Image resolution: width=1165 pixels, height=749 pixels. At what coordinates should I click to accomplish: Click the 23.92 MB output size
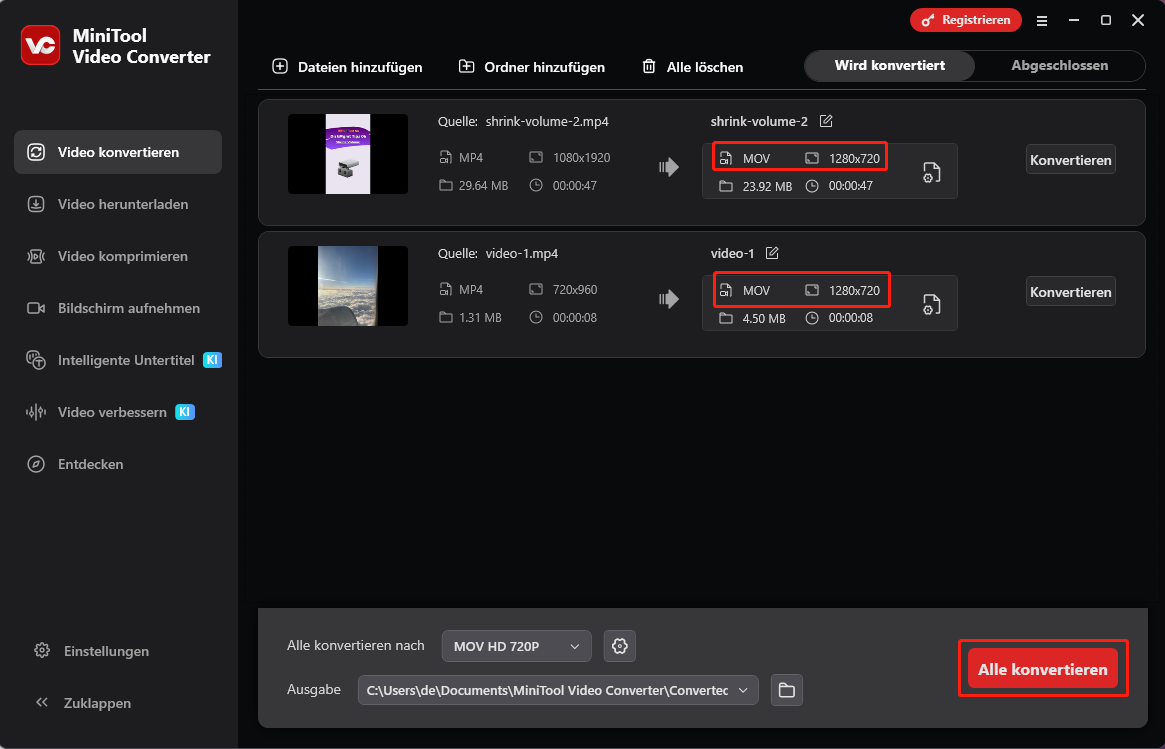768,187
